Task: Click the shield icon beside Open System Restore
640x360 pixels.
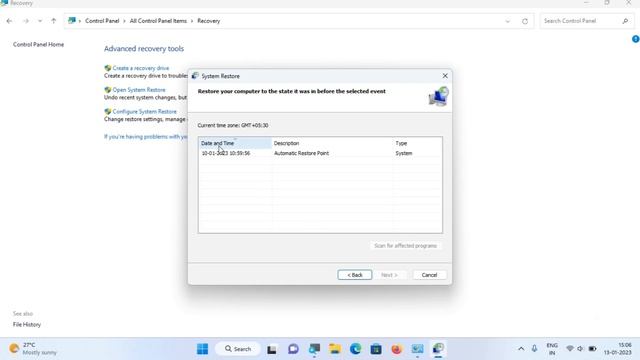Action: pyautogui.click(x=108, y=90)
